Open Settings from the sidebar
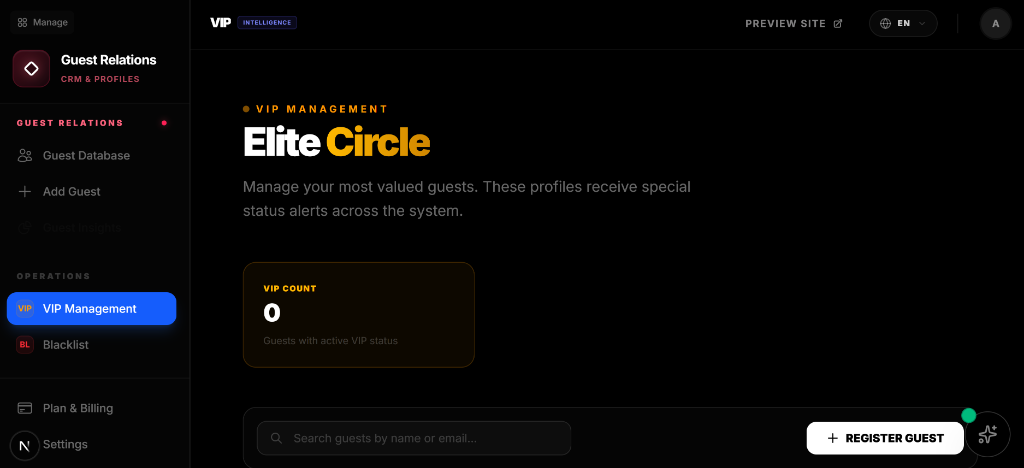Image resolution: width=1024 pixels, height=468 pixels. click(65, 444)
